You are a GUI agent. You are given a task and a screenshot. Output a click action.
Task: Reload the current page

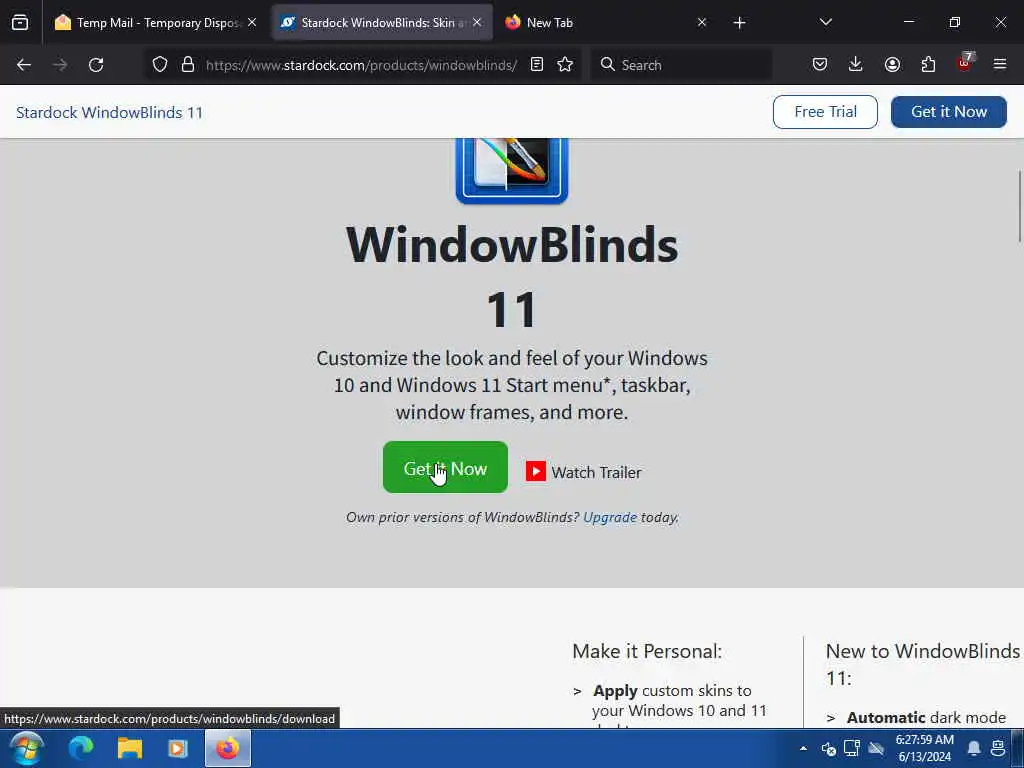tap(96, 65)
